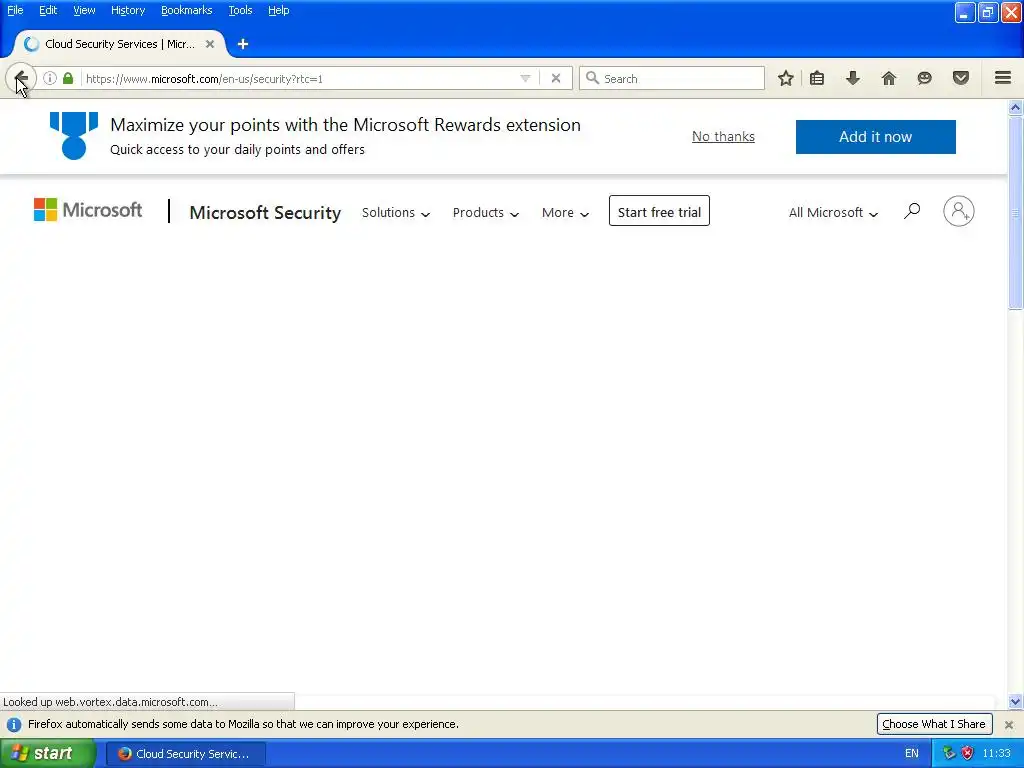Expand the Solutions menu
The height and width of the screenshot is (768, 1024).
(396, 213)
